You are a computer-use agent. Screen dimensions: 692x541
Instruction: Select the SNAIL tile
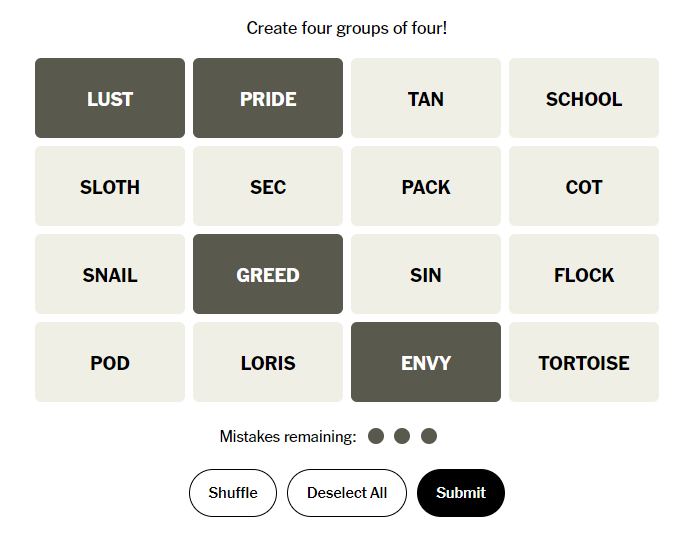point(110,274)
